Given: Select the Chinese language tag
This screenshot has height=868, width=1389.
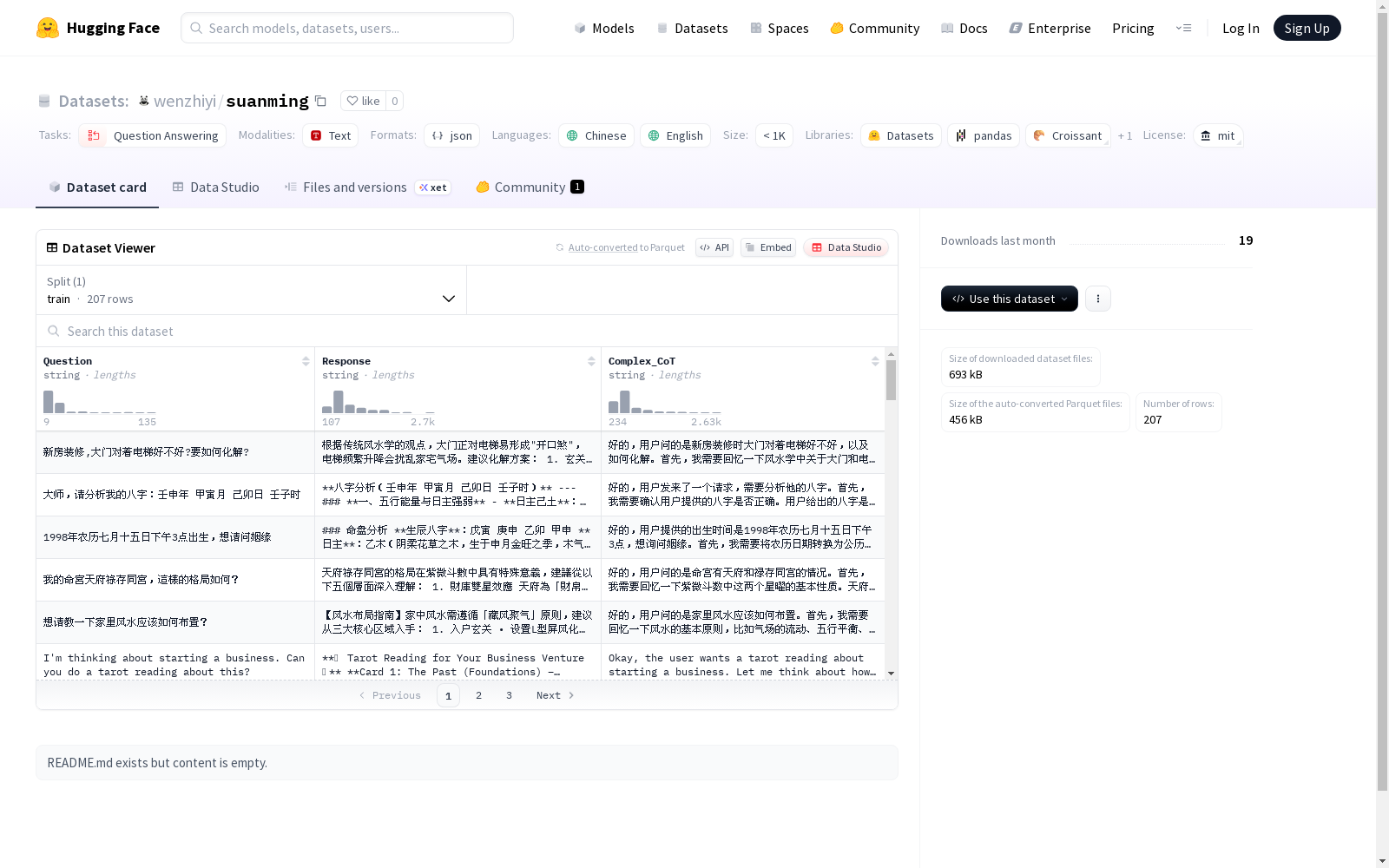Looking at the screenshot, I should [596, 135].
